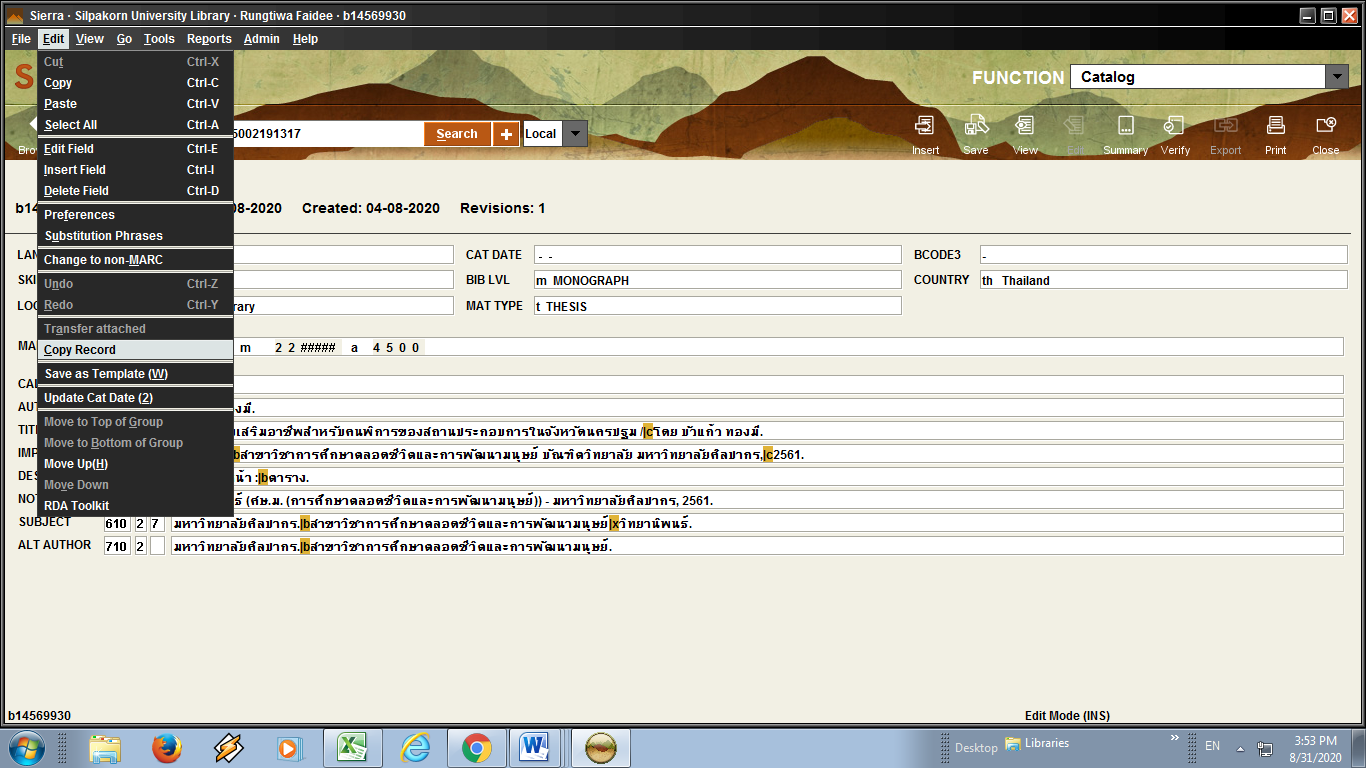1366x768 pixels.
Task: Choose Change to non-MARC
Action: coord(135,260)
